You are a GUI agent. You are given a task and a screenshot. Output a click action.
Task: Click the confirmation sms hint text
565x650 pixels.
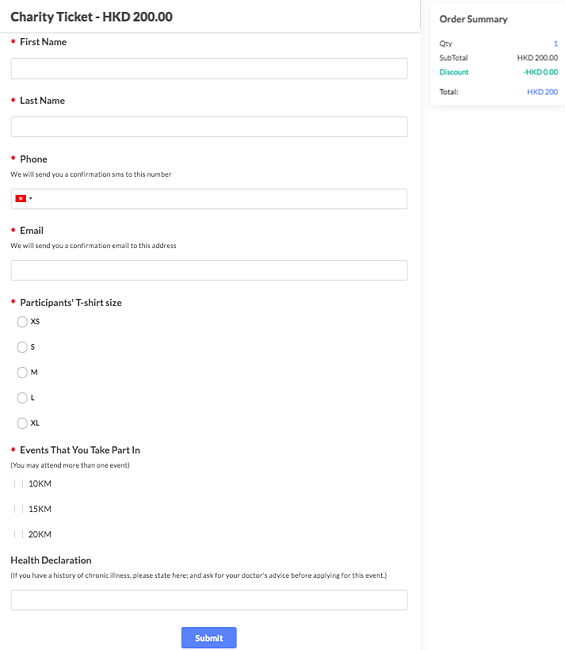91,175
